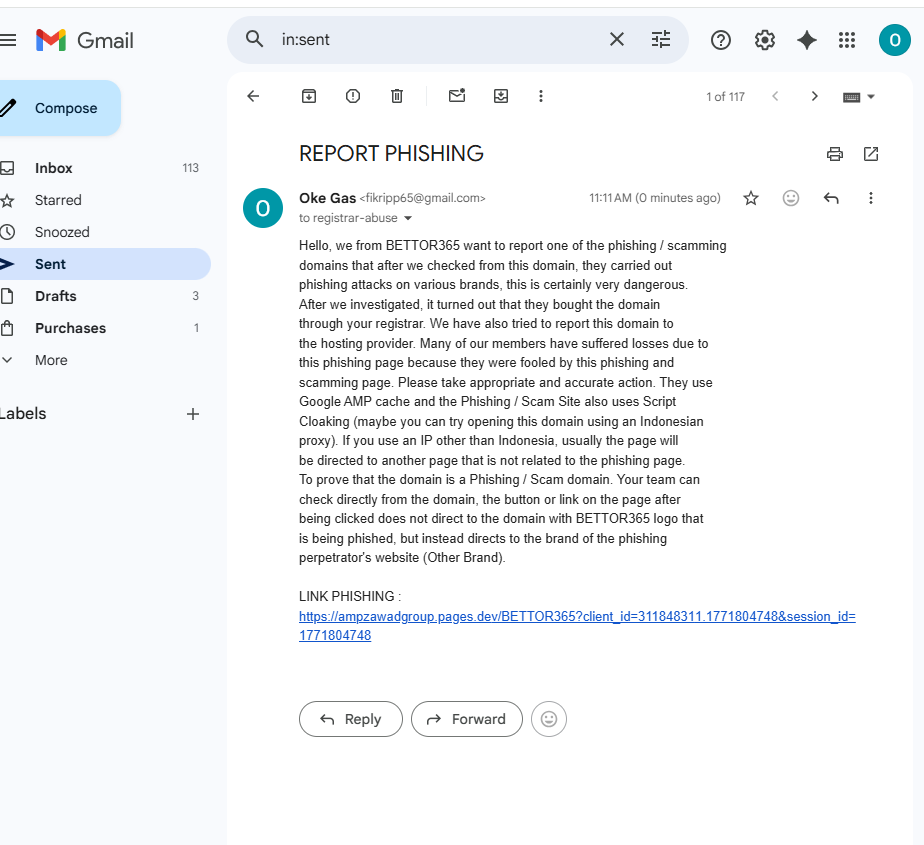Open input tools keyboard dropdown

(x=859, y=97)
